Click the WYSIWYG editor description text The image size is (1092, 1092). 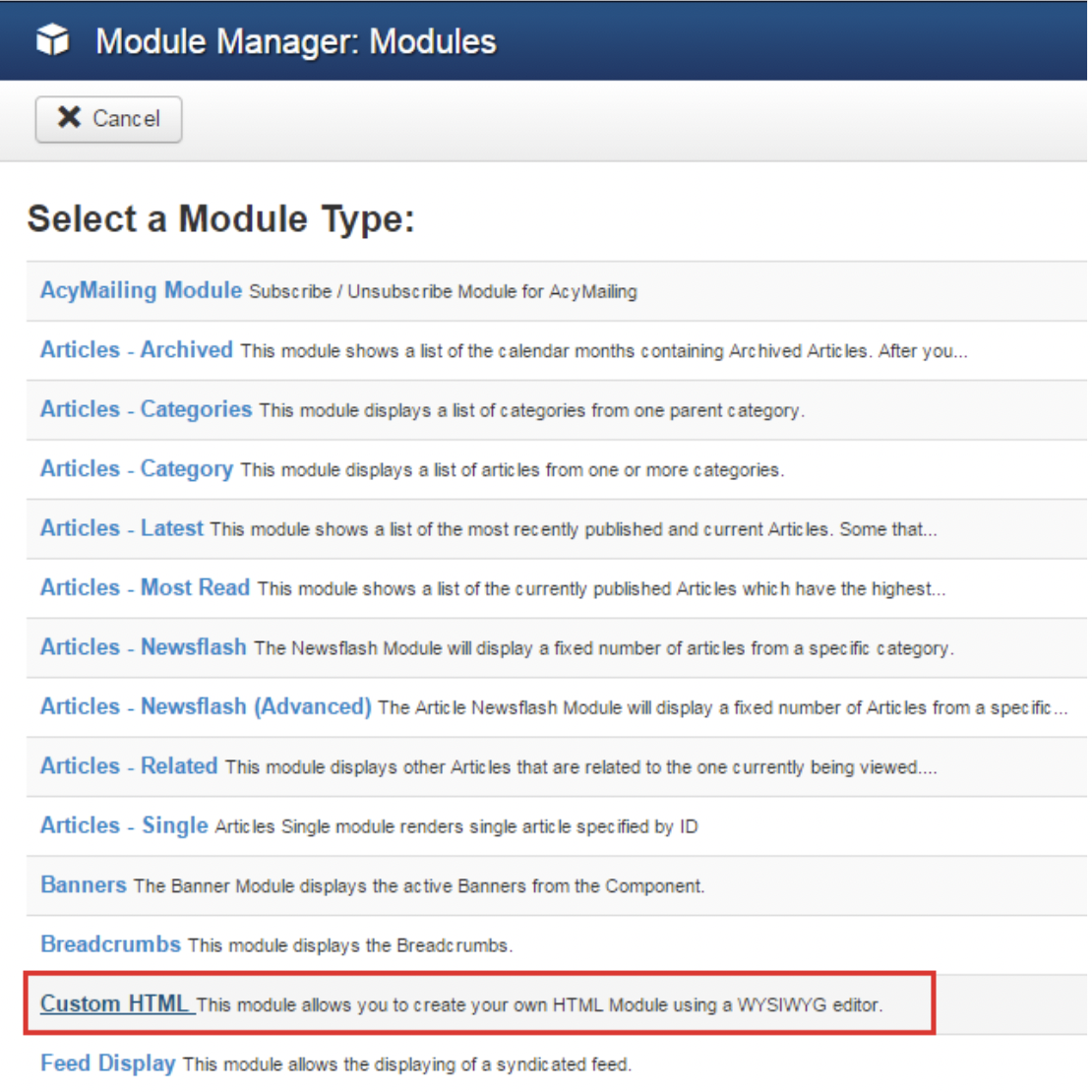coord(539,1005)
